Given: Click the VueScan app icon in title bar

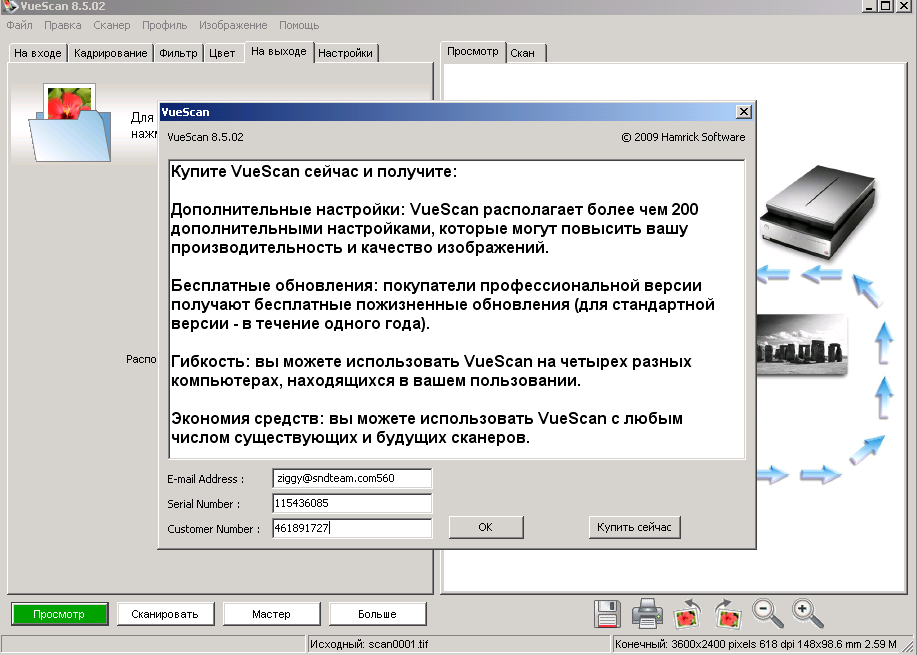Looking at the screenshot, I should tap(10, 6).
